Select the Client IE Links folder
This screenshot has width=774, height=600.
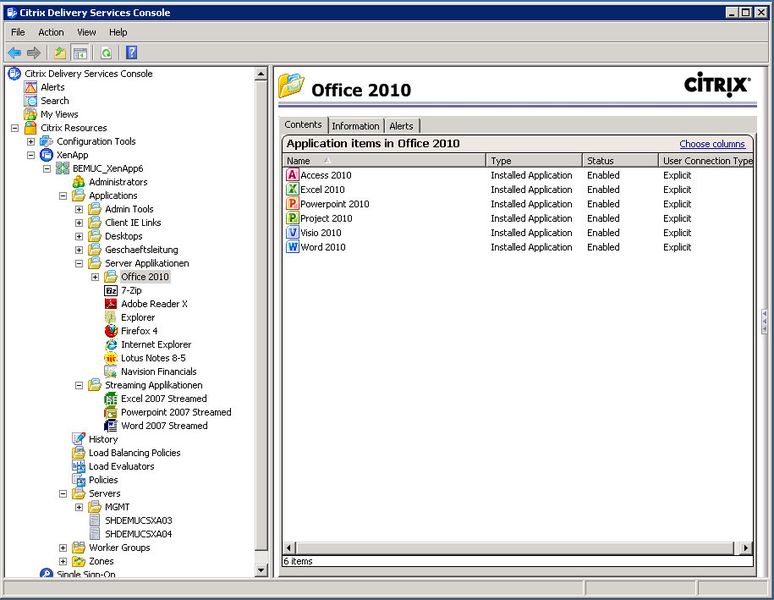tap(133, 223)
